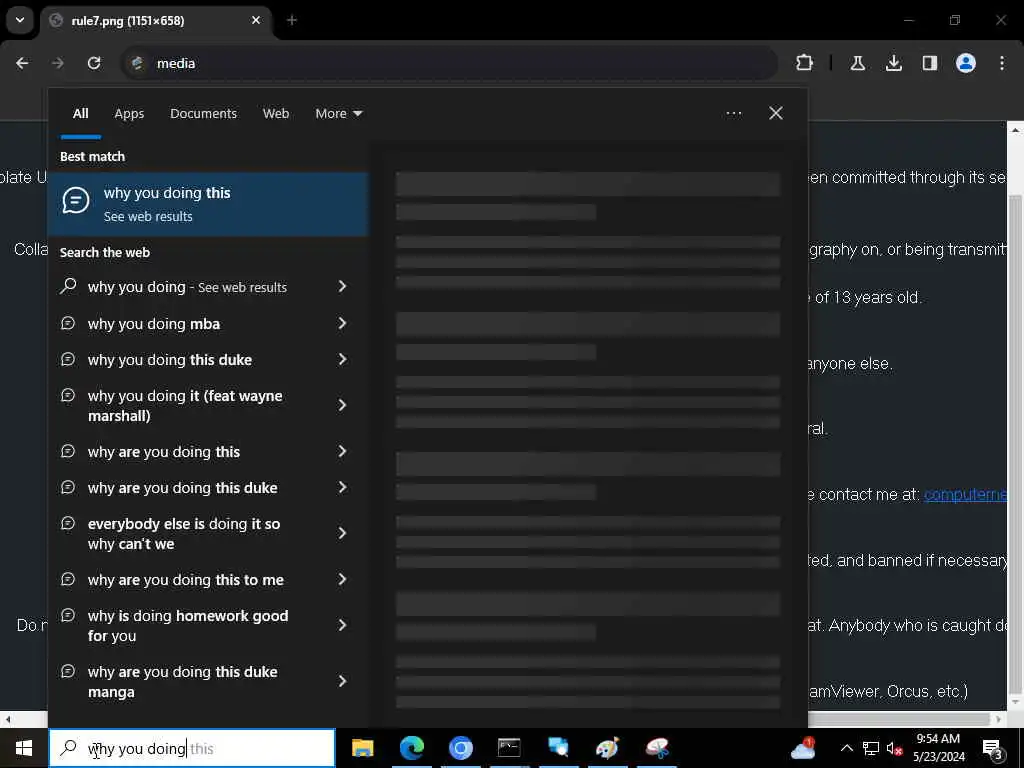
Task: Open the browser extensions puzzle icon
Action: pyautogui.click(x=805, y=63)
